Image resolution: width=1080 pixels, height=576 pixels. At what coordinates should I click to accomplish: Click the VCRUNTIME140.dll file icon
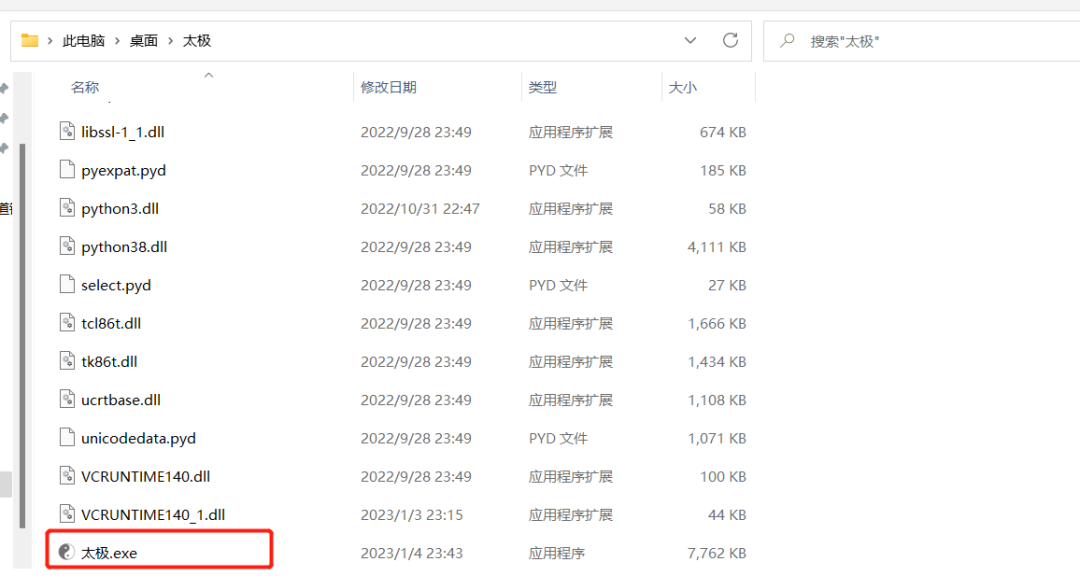pos(66,477)
